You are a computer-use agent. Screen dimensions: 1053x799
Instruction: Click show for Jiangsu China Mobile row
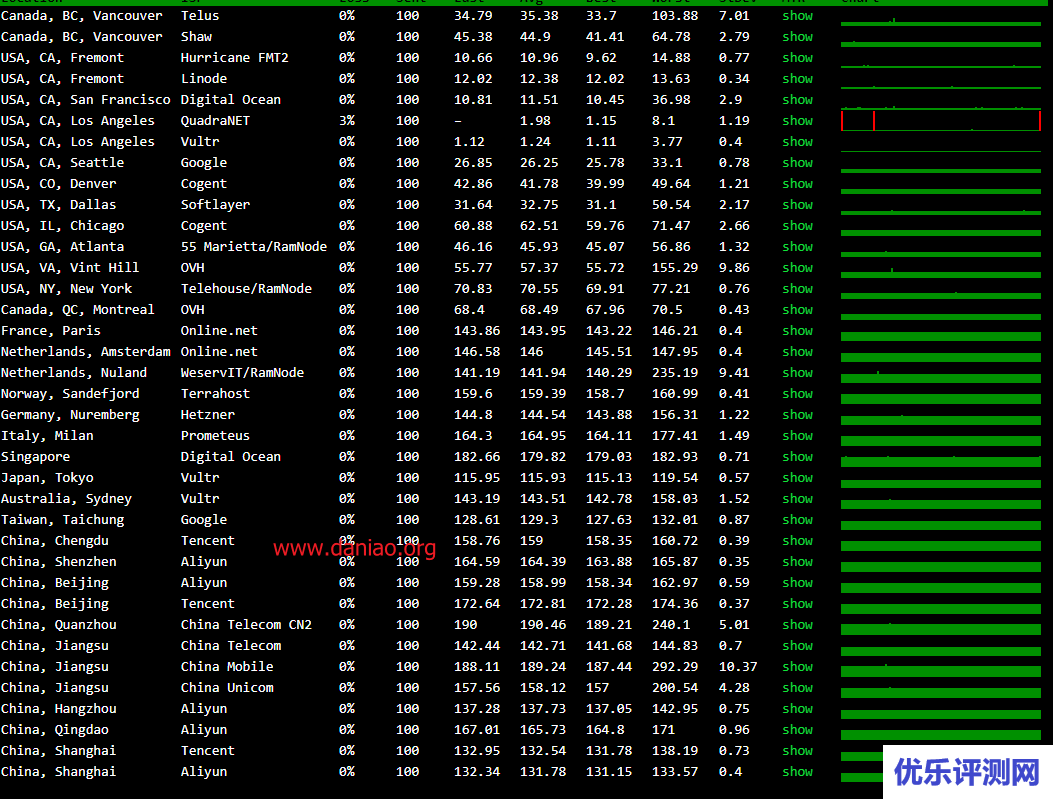797,667
